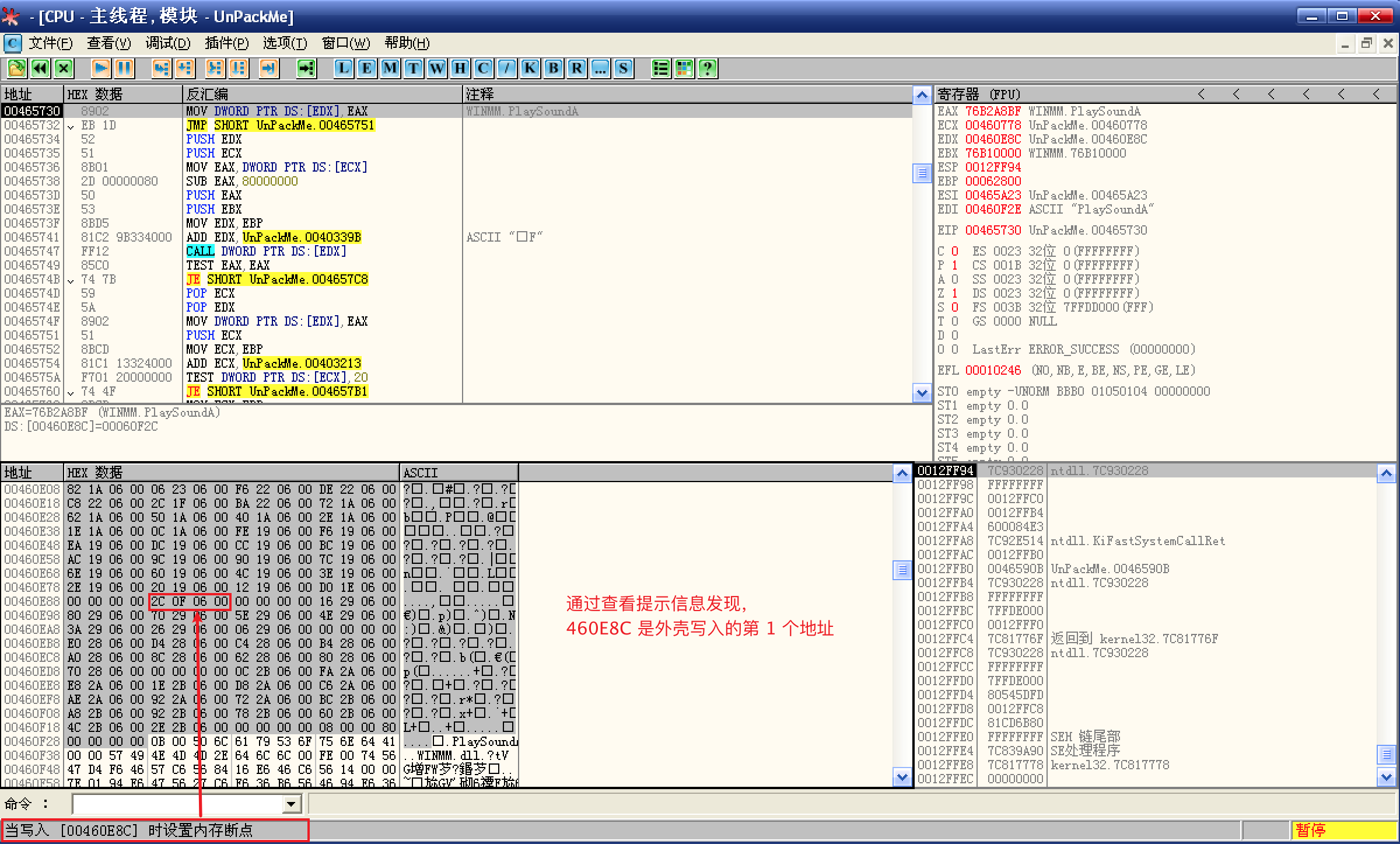Click the Help question mark icon
1400x844 pixels.
708,68
